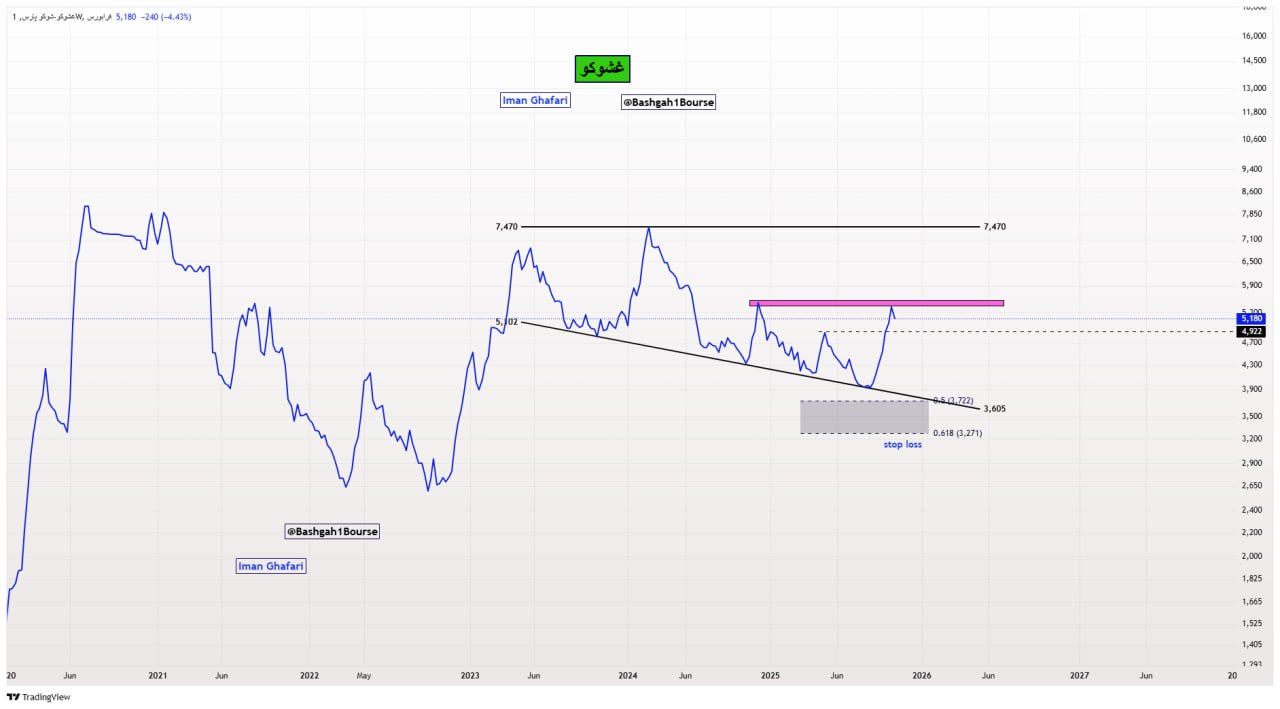
Task: Click the lower Iman Ghafari text box
Action: pyautogui.click(x=271, y=566)
